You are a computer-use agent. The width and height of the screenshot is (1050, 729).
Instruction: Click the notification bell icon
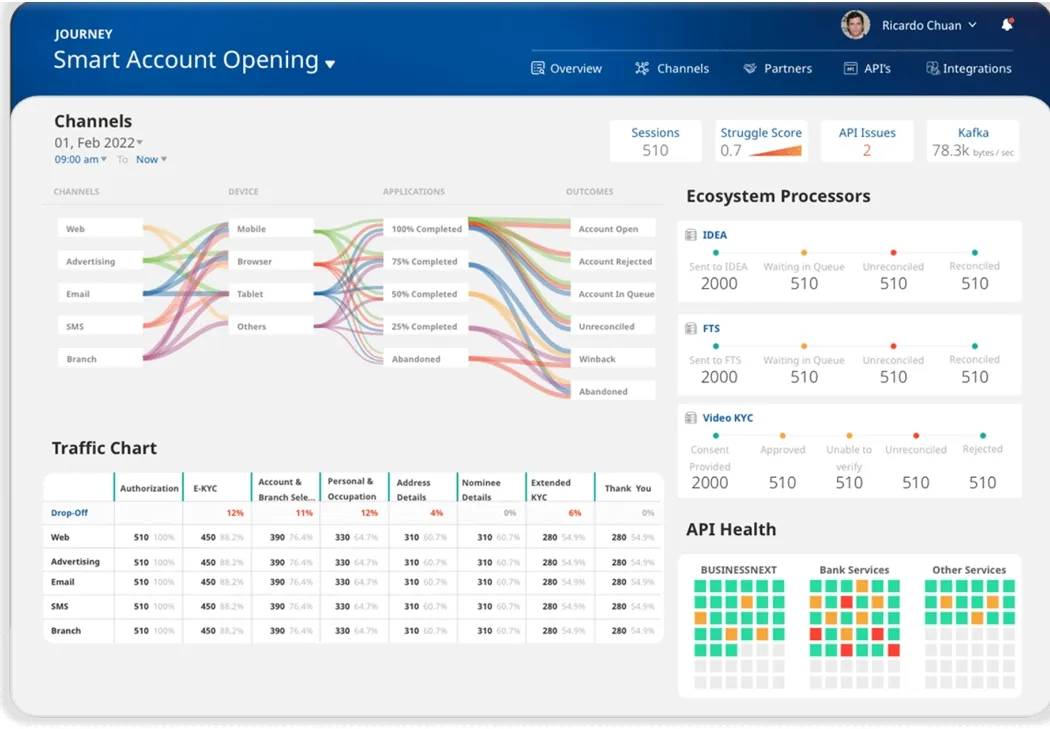tap(1007, 25)
